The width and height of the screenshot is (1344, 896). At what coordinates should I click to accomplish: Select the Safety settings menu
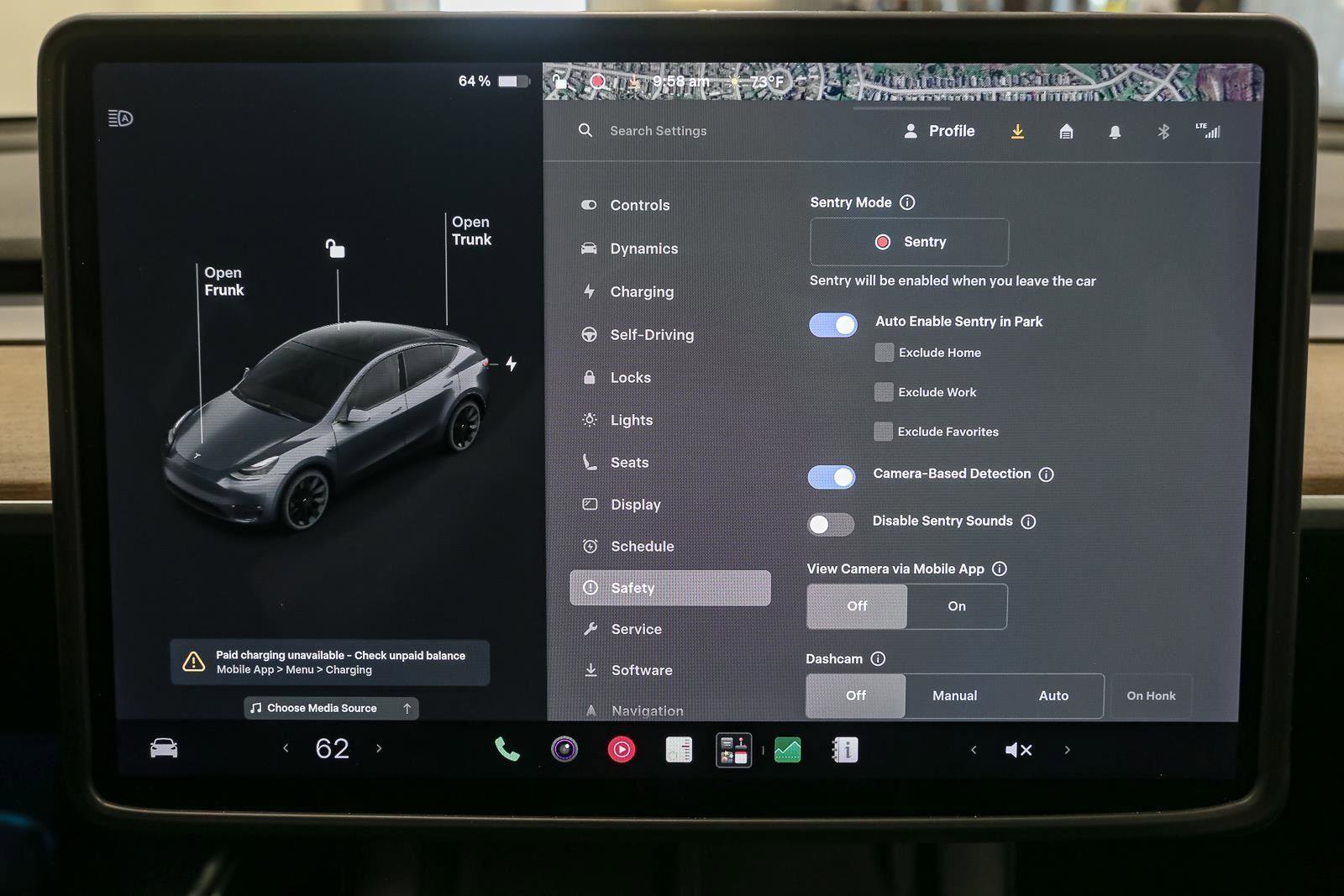pyautogui.click(x=669, y=588)
